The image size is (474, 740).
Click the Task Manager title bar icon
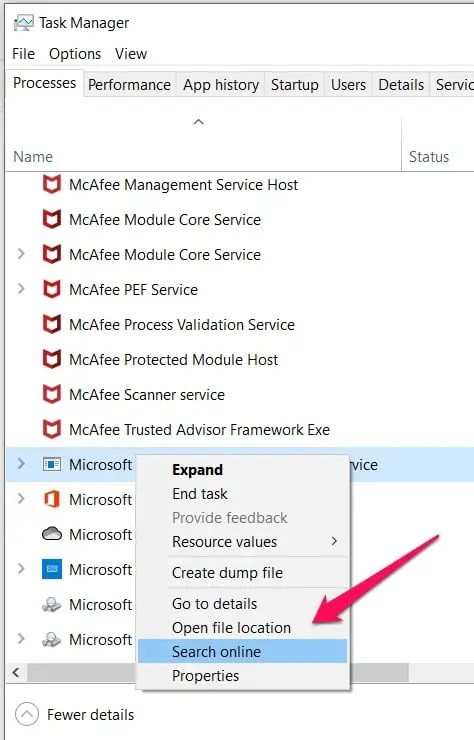[x=23, y=23]
